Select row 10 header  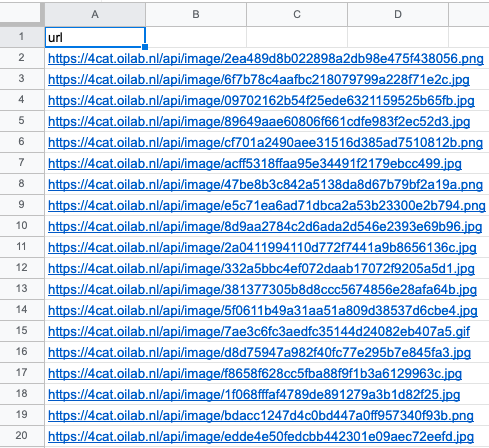[21, 226]
